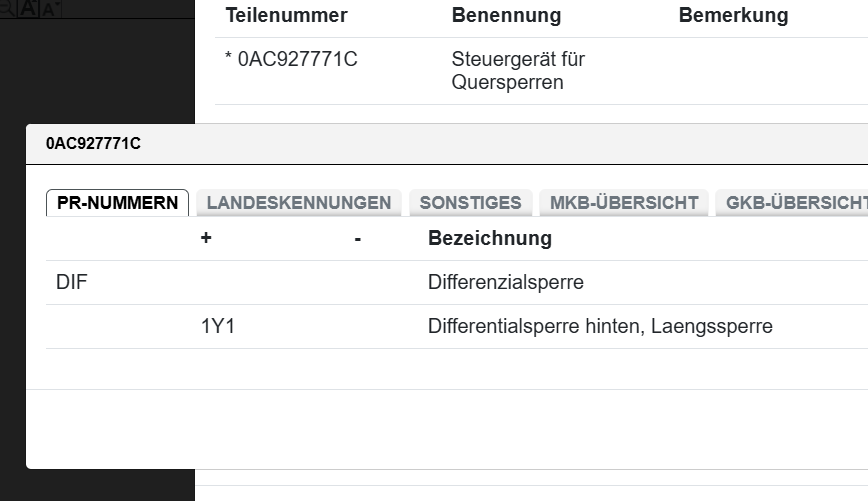This screenshot has width=868, height=501.
Task: Select the DIF row label
Action: (71, 283)
